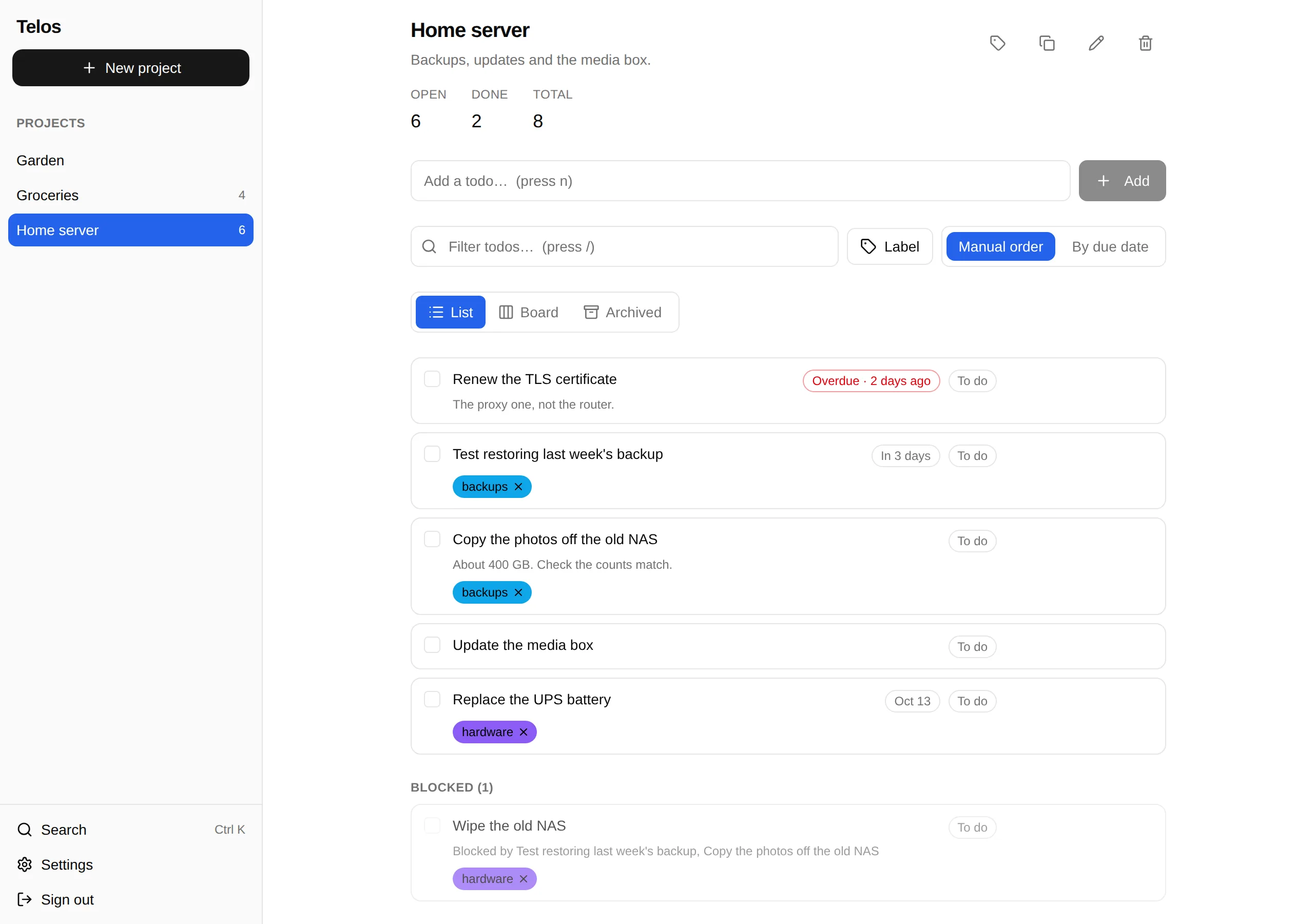Mark Copy the photos off the old NAS done

[x=432, y=540]
